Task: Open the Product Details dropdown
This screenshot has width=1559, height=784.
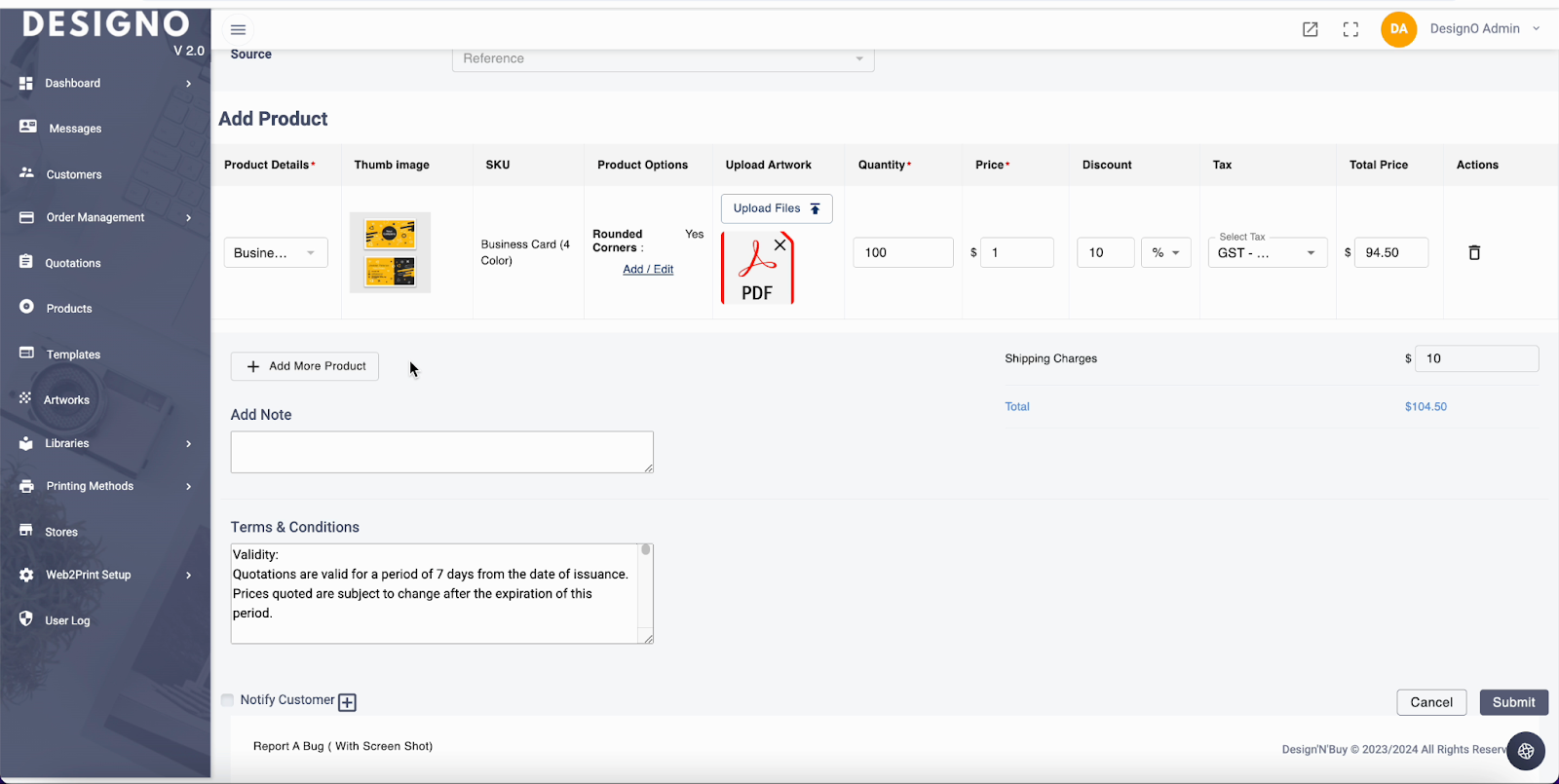Action: pos(276,252)
